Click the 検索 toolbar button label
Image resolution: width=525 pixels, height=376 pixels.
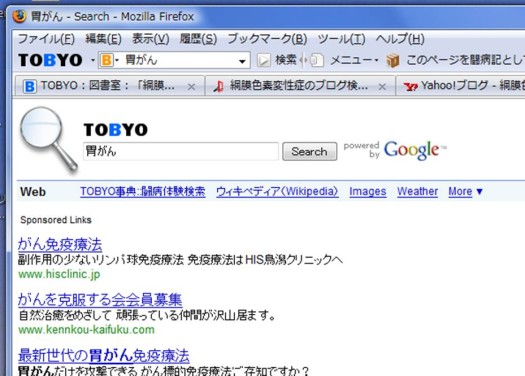(x=286, y=60)
